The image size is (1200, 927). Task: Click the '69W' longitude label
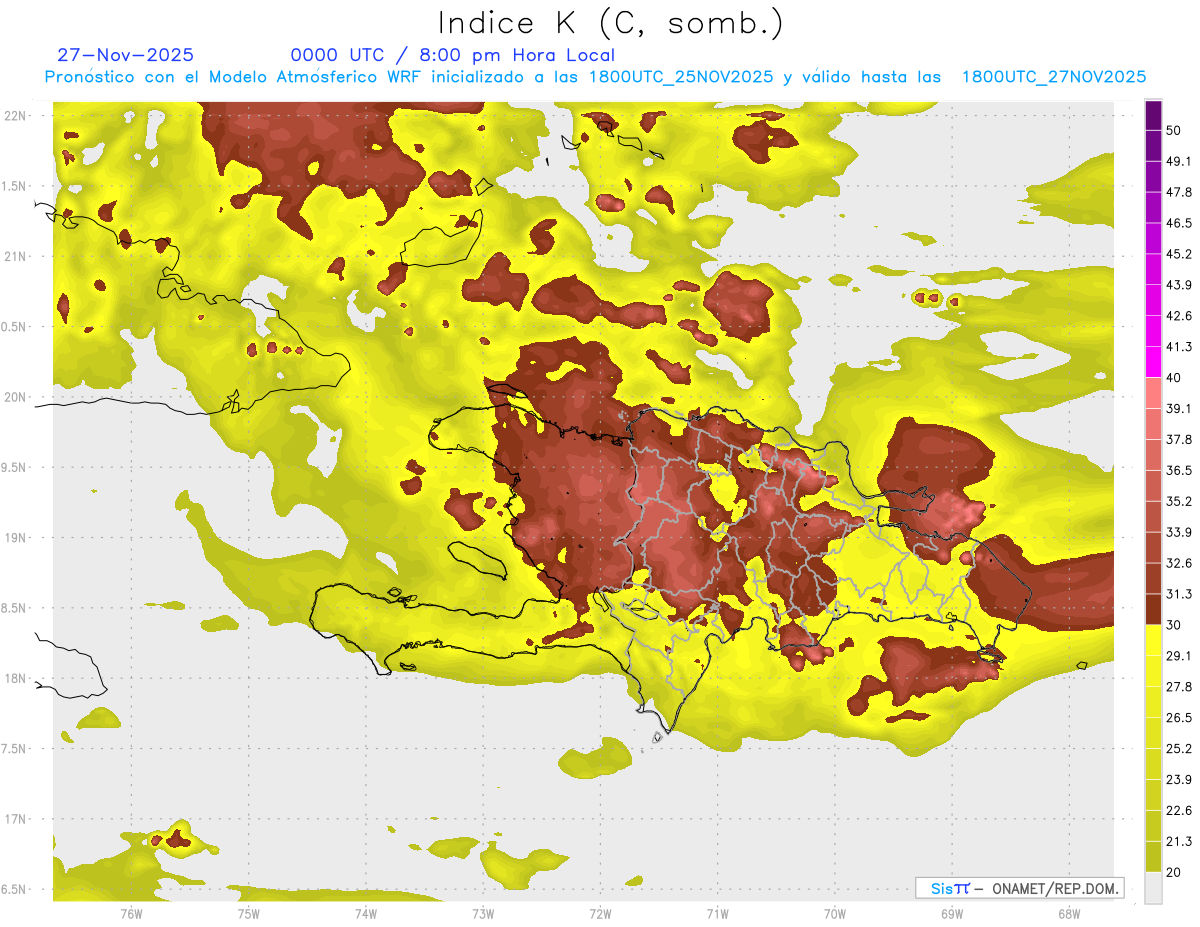tap(952, 914)
